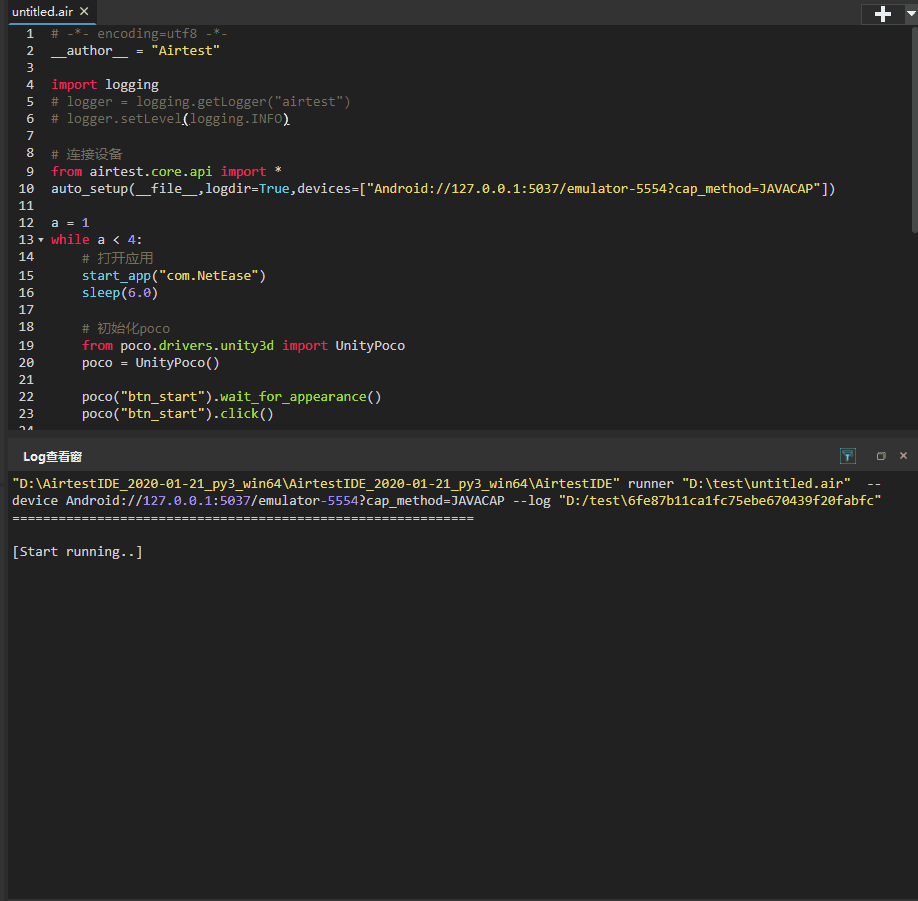This screenshot has height=901, width=918.
Task: Click the [Start running..] log line
Action: (x=77, y=551)
